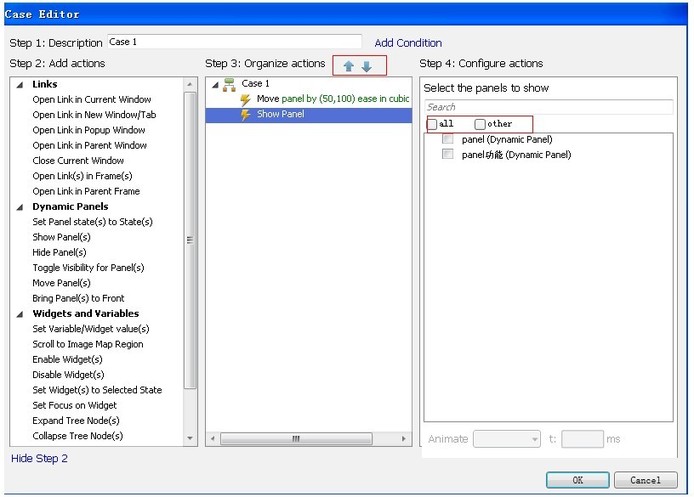This screenshot has height=497, width=694.
Task: Tick the 'panel (Dynamic Panel)' checkbox
Action: coord(448,140)
